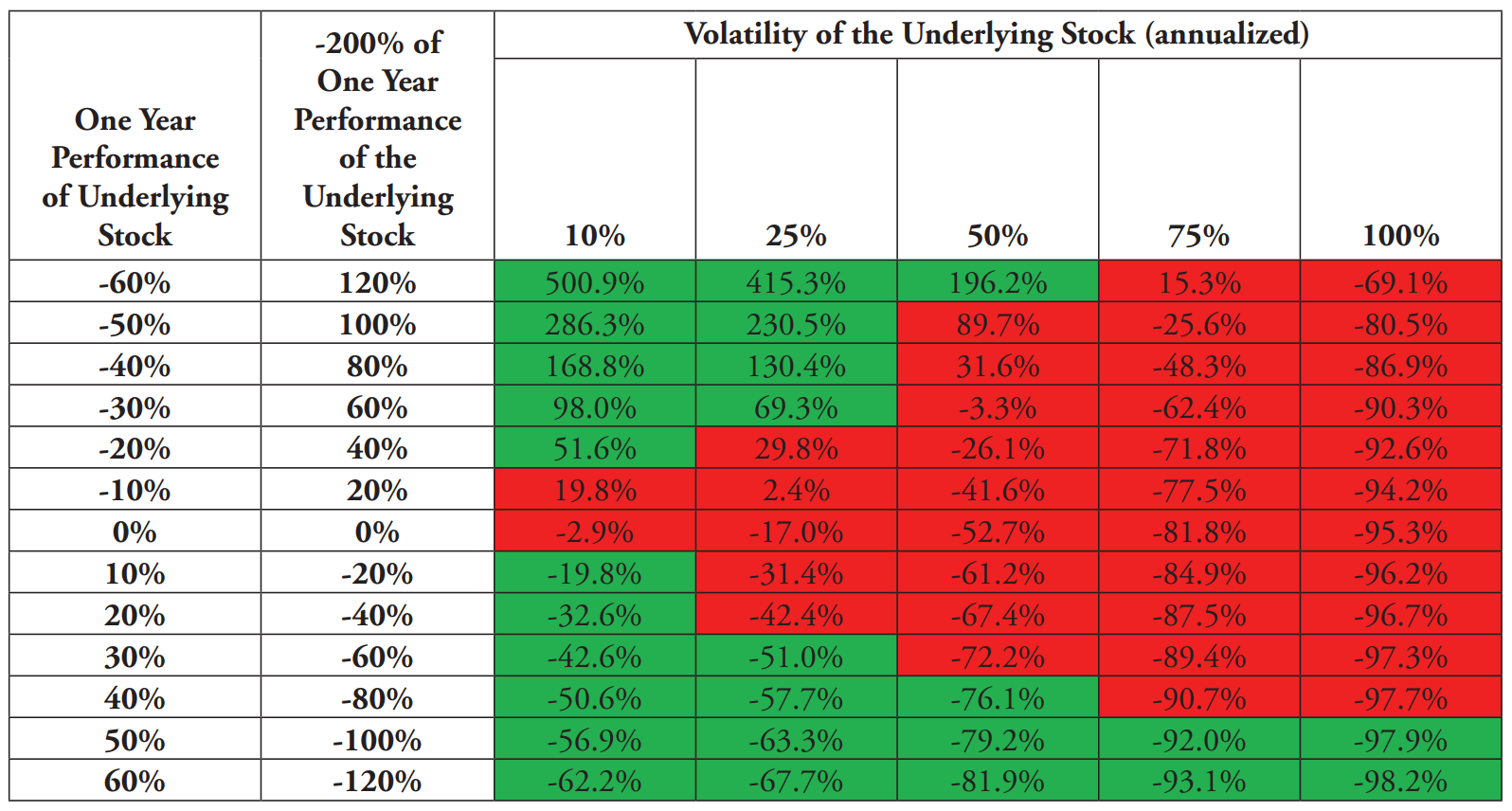This screenshot has width=1512, height=811.
Task: Select the 60% performance row label
Action: pyautogui.click(x=135, y=781)
